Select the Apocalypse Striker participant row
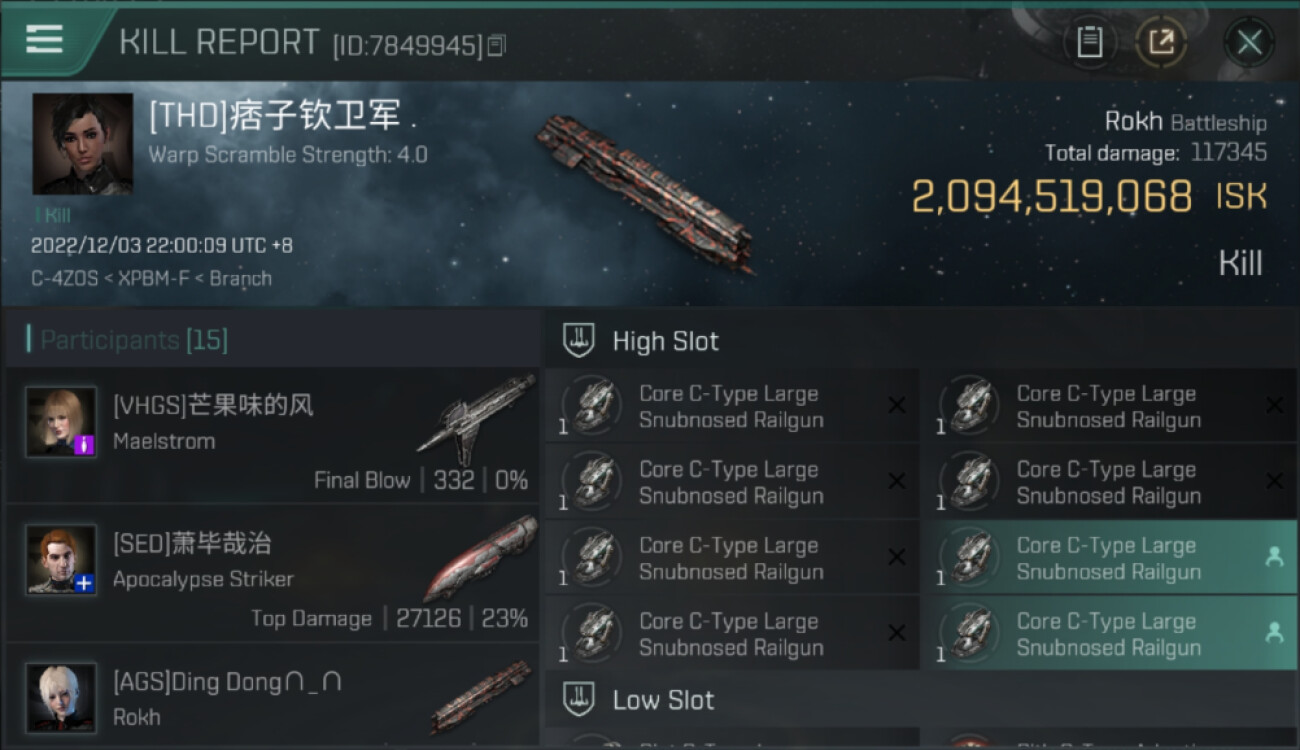 (272, 575)
